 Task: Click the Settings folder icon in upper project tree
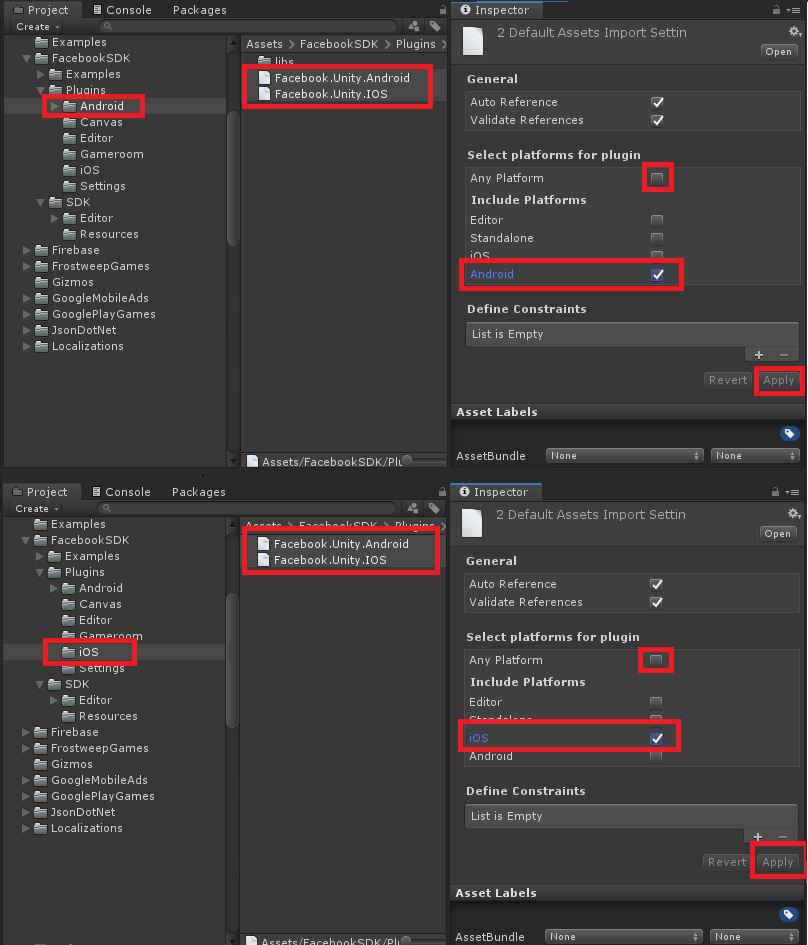tap(70, 186)
